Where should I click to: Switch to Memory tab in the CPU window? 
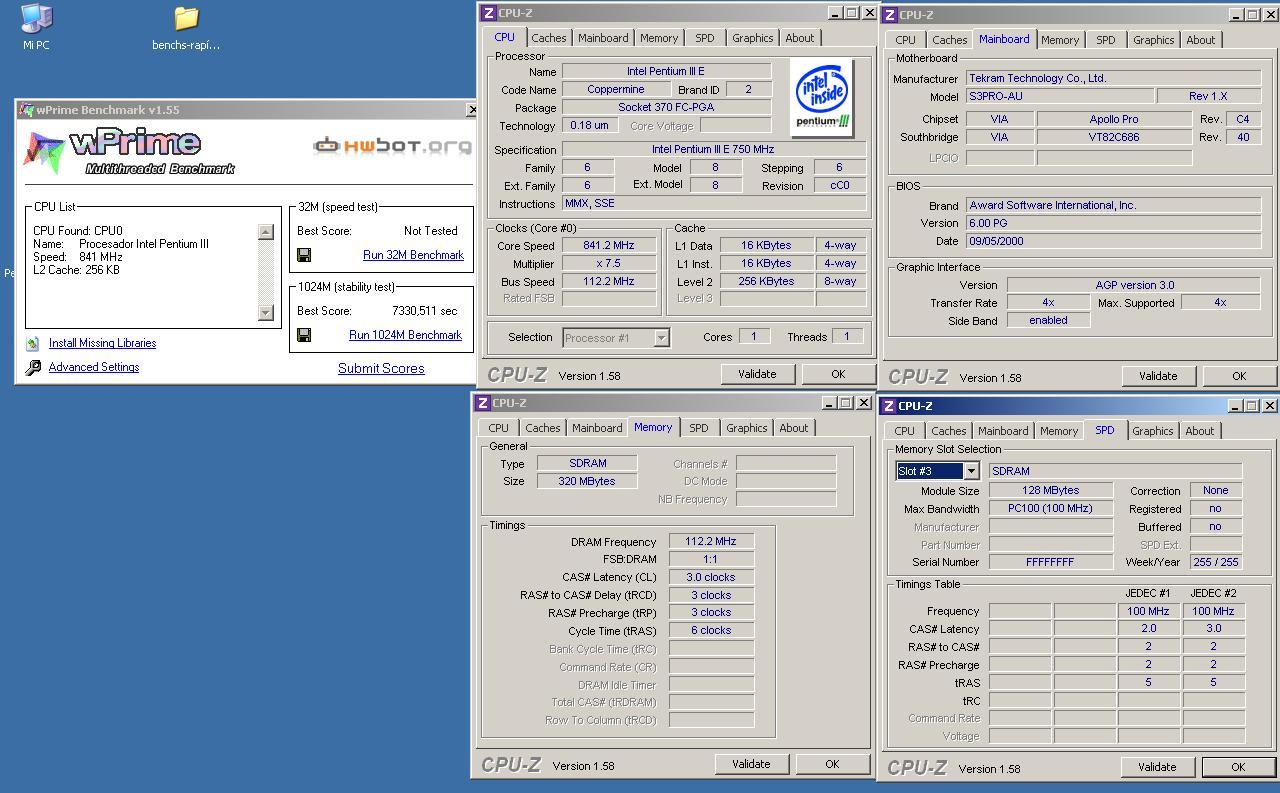click(x=659, y=38)
